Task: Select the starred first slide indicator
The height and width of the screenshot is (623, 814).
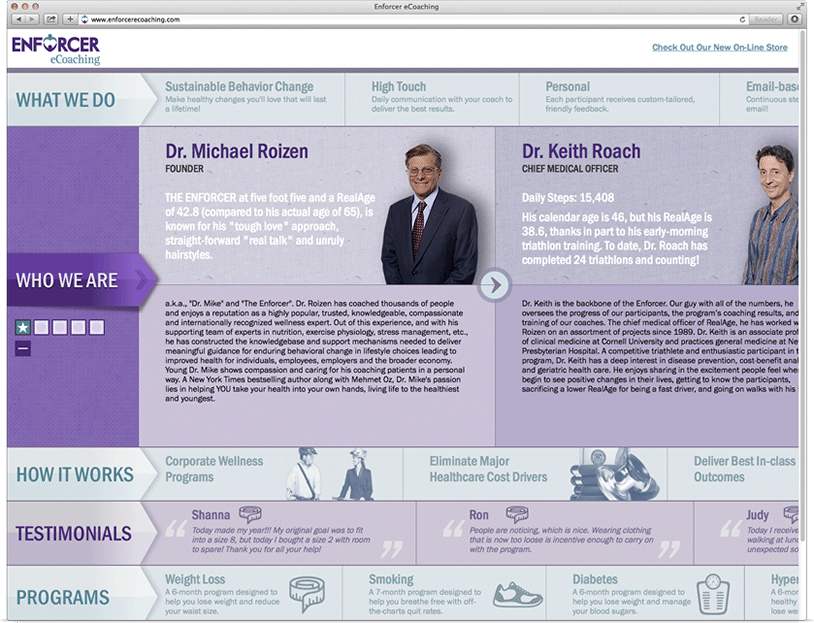Action: tap(22, 327)
